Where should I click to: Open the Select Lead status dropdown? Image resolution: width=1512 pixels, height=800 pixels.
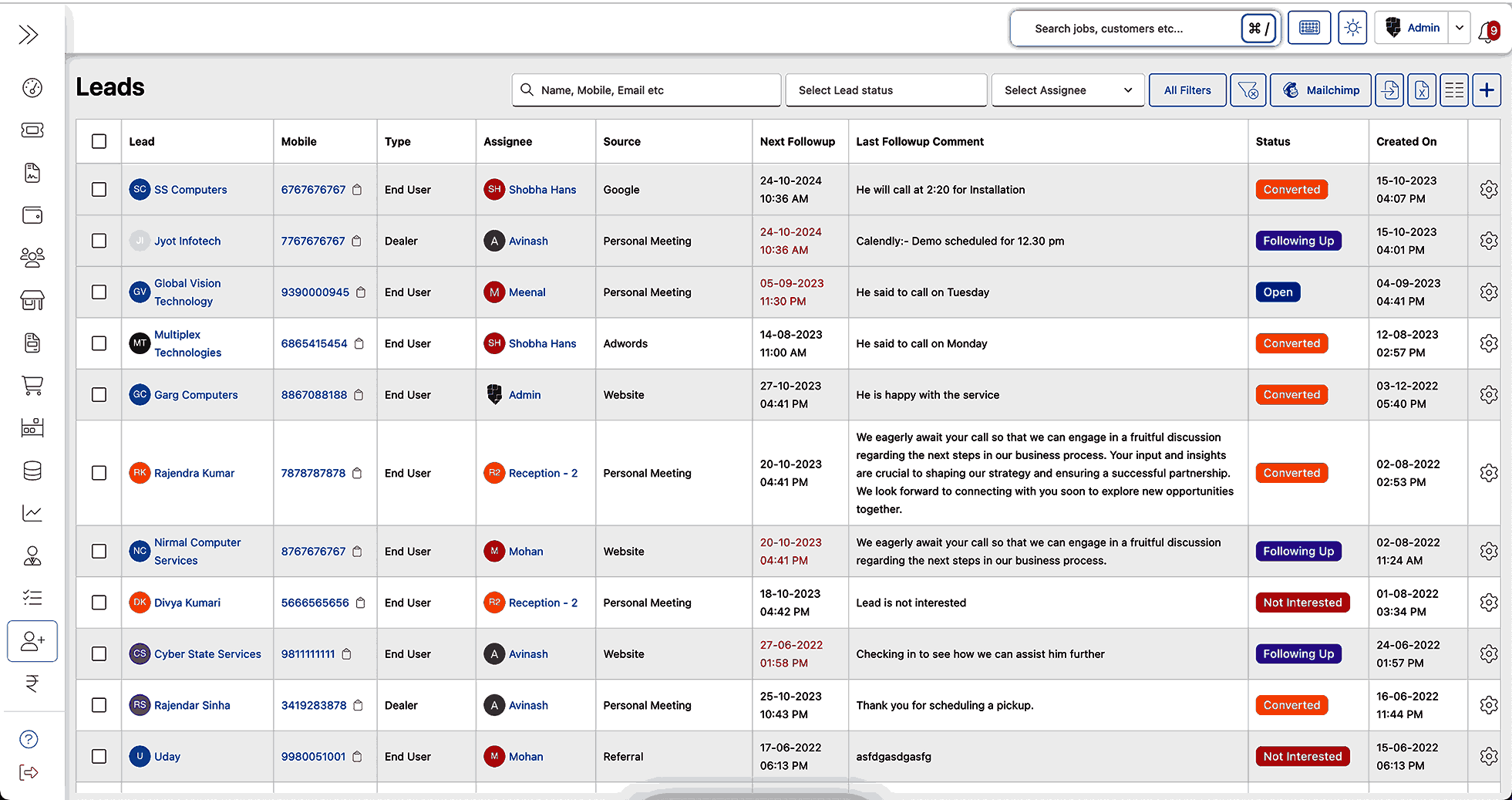886,90
